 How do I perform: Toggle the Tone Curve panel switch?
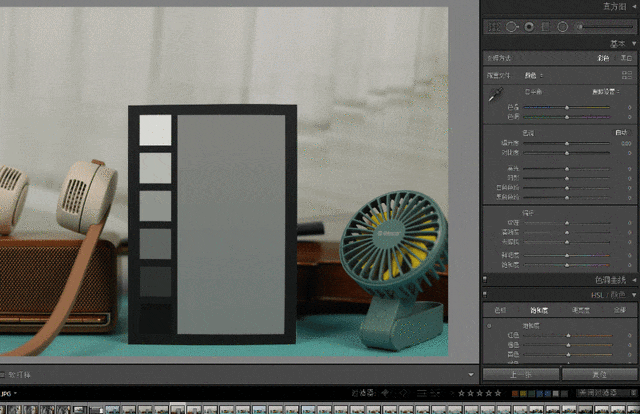click(484, 278)
